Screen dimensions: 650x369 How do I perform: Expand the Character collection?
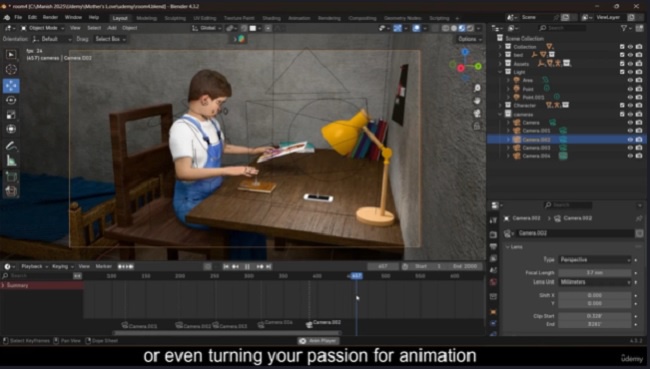point(500,105)
